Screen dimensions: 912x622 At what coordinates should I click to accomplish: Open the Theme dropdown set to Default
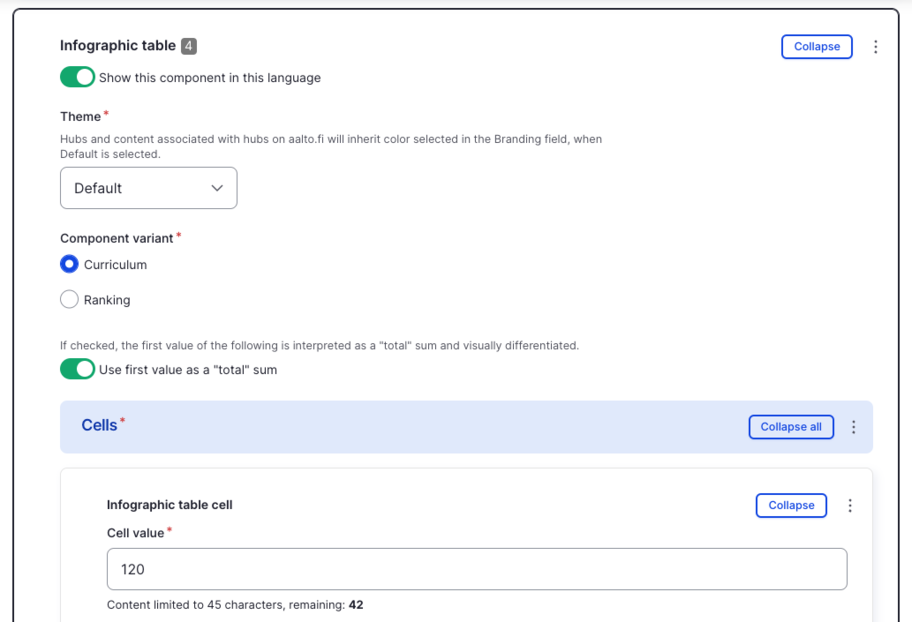tap(148, 188)
